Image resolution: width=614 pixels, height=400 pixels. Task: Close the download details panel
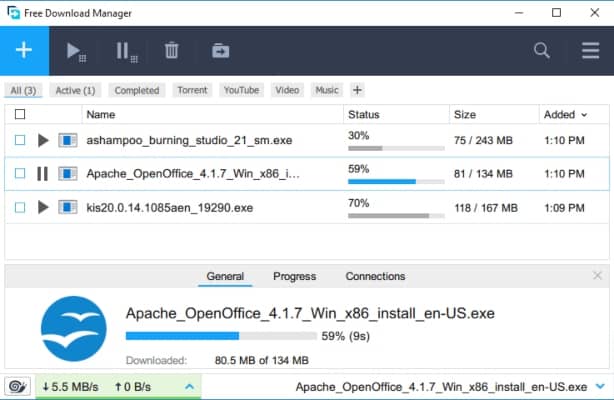[x=597, y=275]
